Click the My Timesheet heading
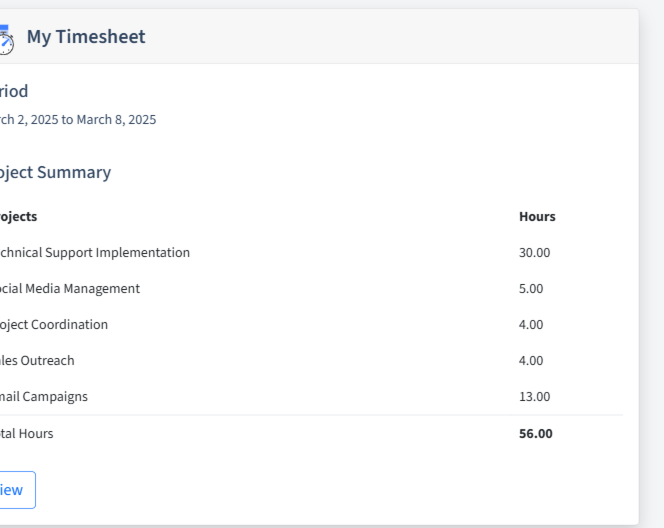The image size is (664, 528). coord(86,36)
